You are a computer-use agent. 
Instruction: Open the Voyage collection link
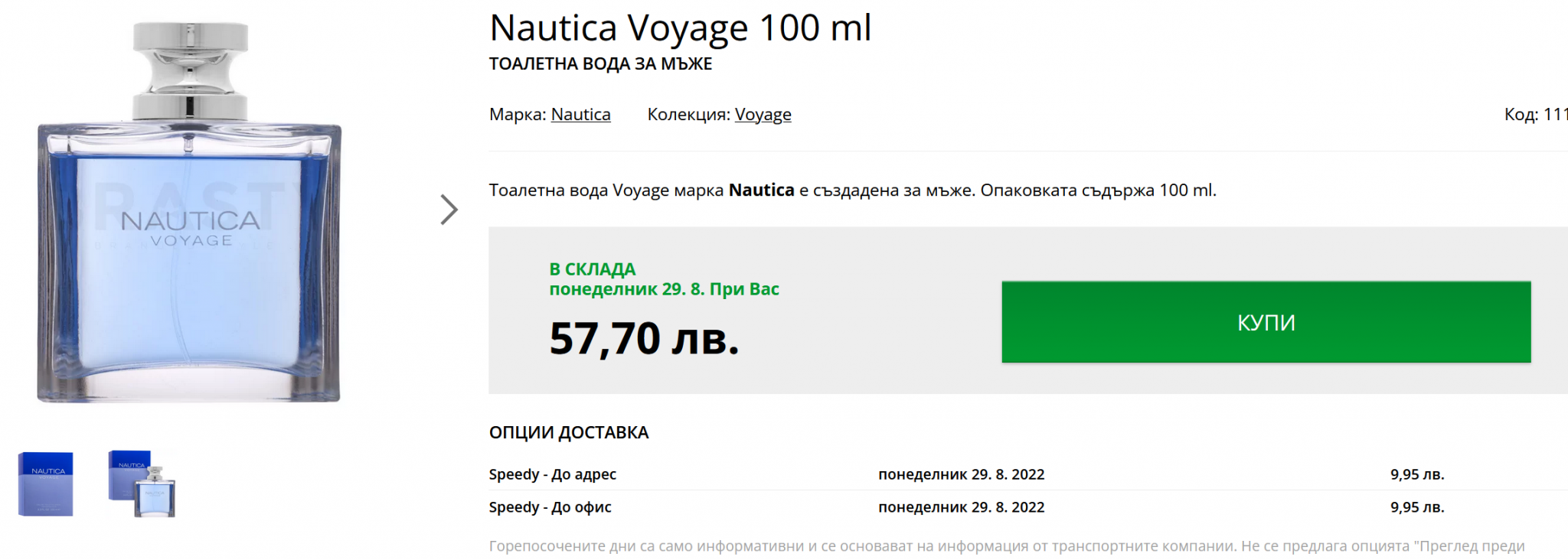763,115
